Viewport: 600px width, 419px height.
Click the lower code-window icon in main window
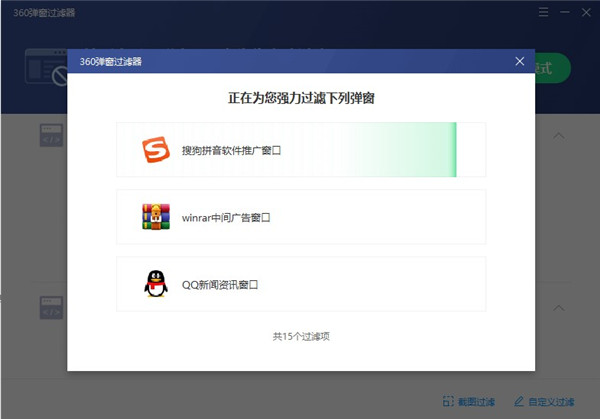pos(51,307)
